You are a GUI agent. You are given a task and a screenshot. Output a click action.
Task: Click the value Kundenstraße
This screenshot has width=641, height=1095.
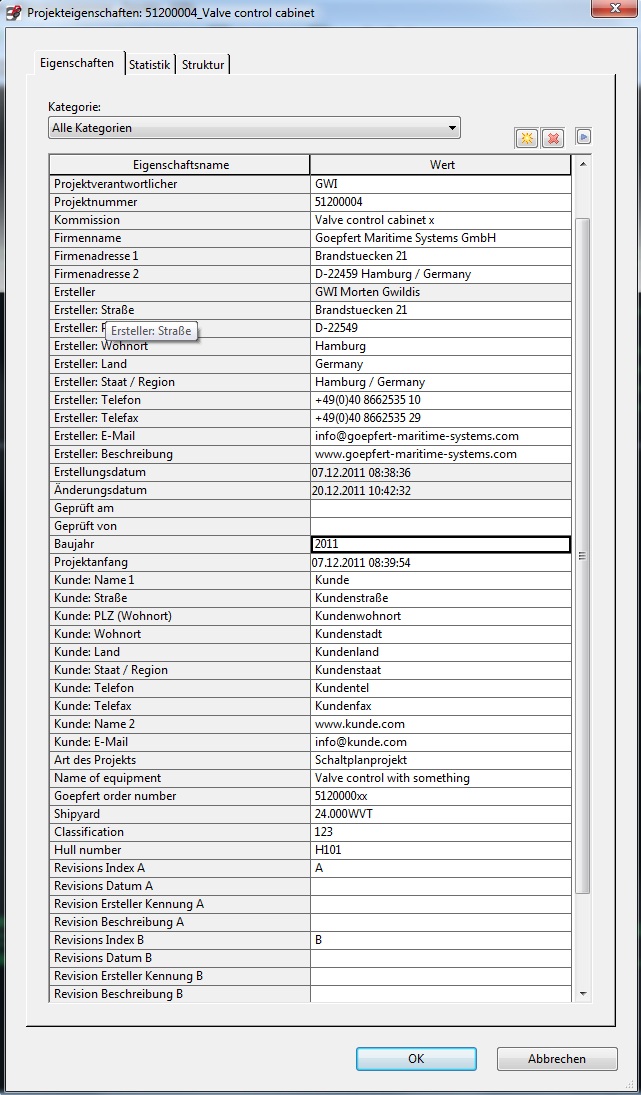441,598
